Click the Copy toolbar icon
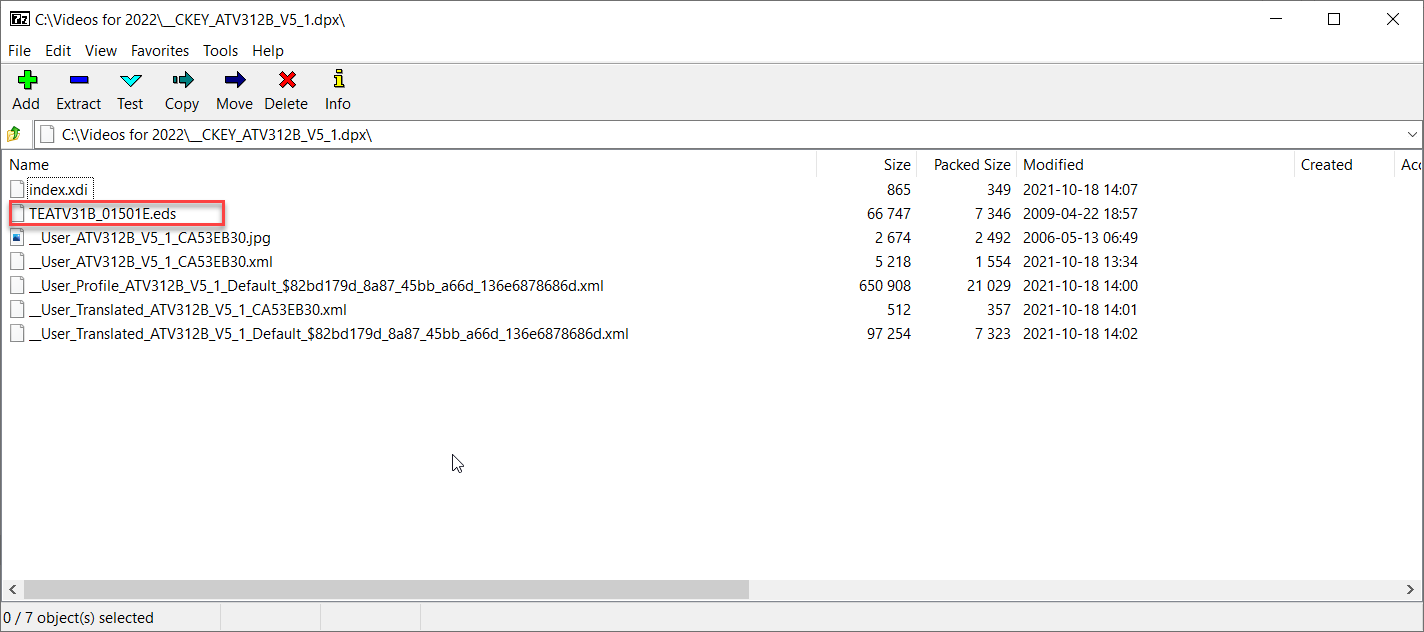Viewport: 1424px width, 632px height. point(182,80)
